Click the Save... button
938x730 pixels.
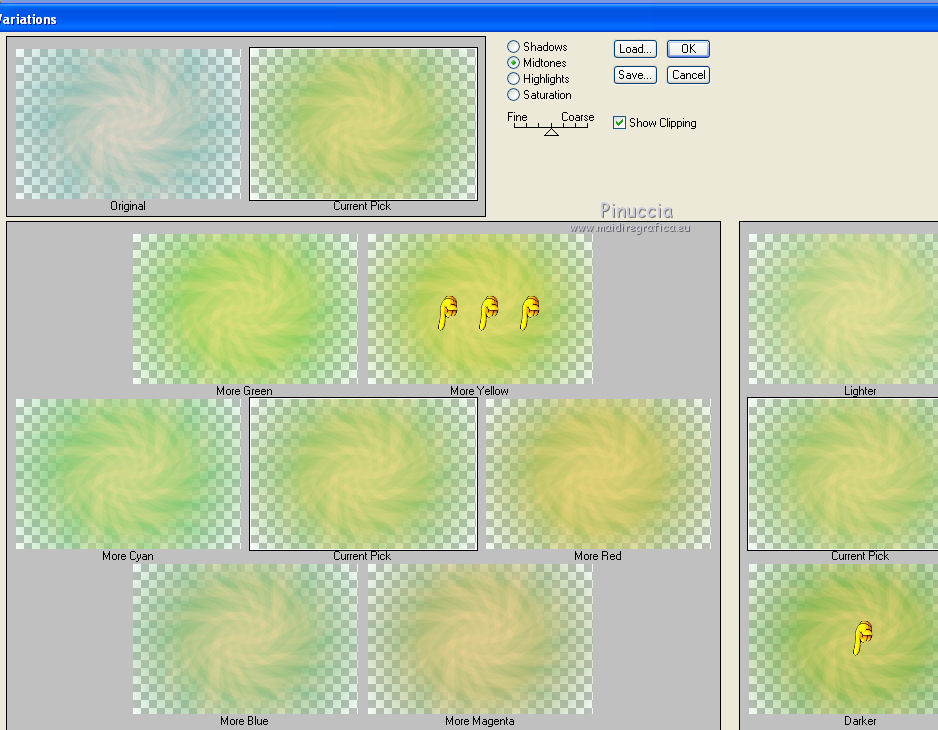635,75
